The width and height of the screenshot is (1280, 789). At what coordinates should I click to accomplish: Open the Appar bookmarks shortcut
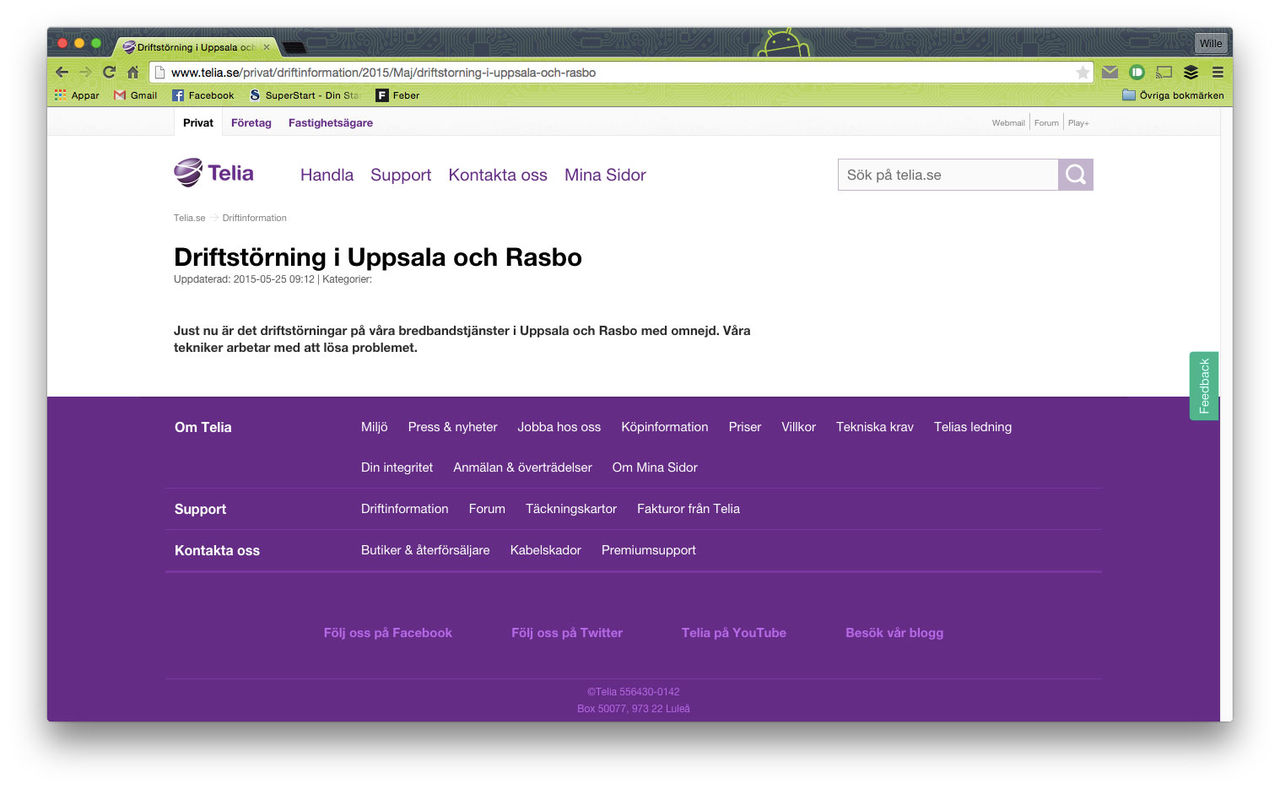pos(77,95)
